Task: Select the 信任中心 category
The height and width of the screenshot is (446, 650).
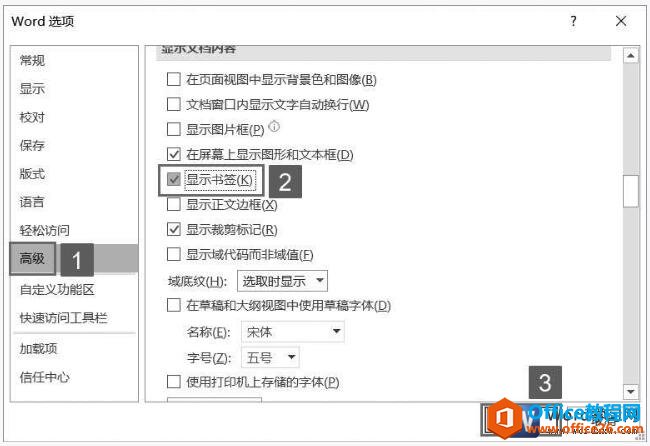Action: pyautogui.click(x=74, y=377)
